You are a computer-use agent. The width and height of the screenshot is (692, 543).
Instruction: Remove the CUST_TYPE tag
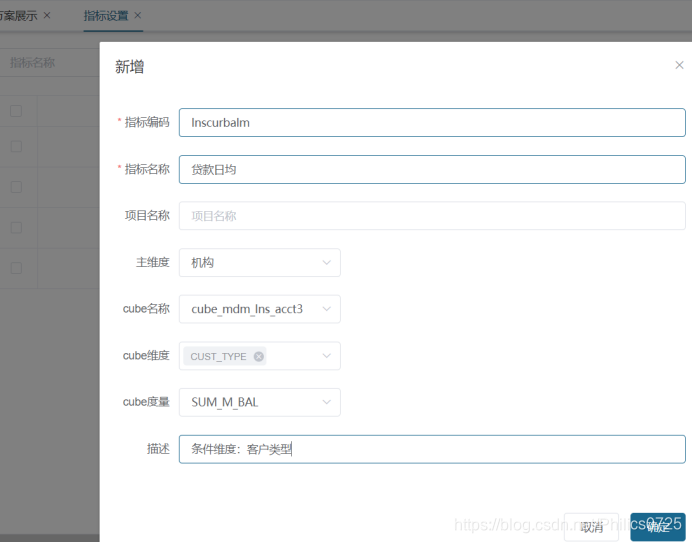click(259, 356)
